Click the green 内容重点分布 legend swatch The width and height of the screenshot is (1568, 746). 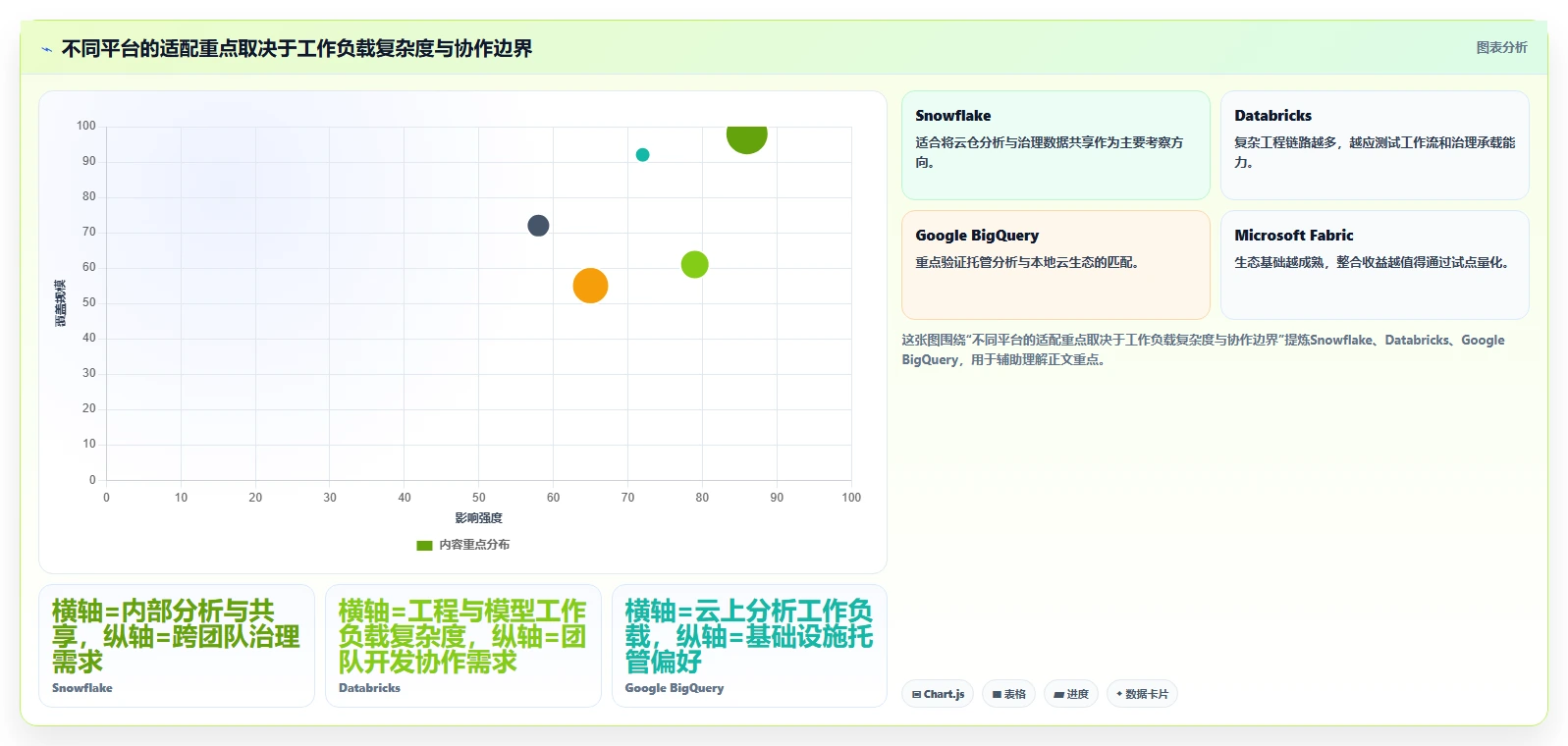click(424, 545)
